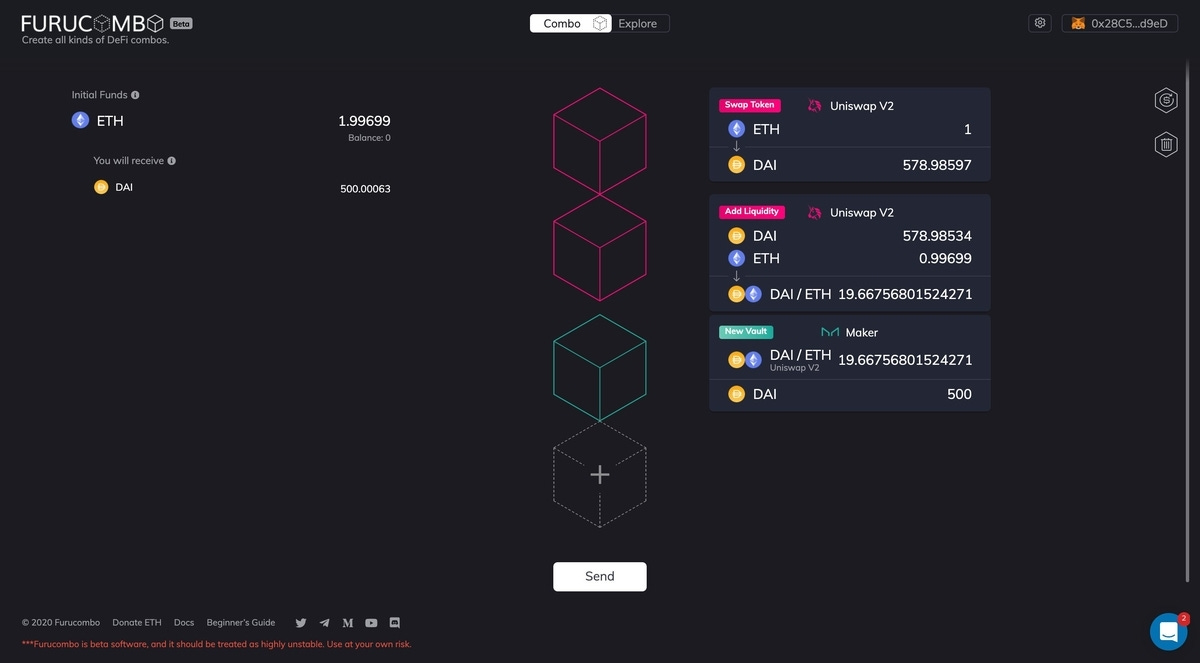Click the Maker label in New Vault card

tap(862, 333)
